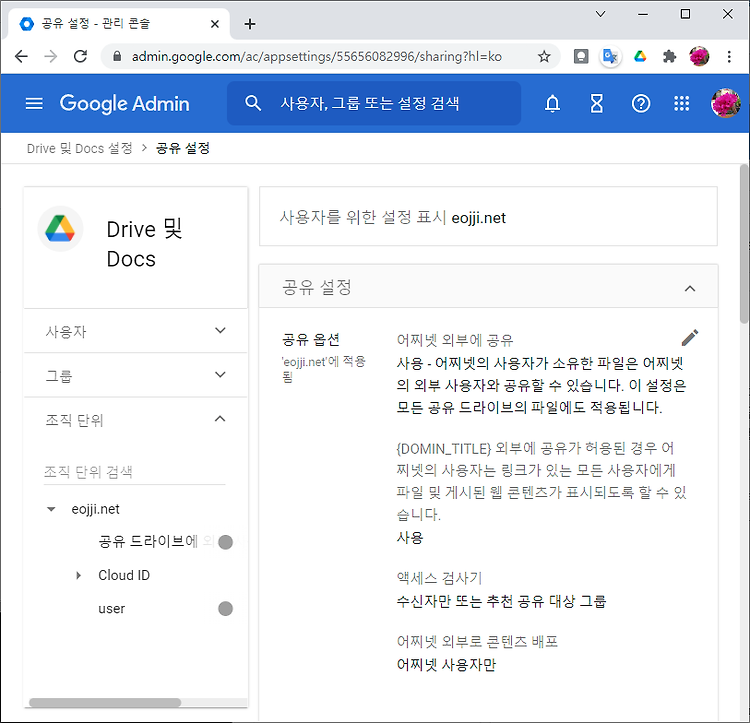Expand the Cloud ID tree node
Screen dimensions: 750x723
pyautogui.click(x=78, y=575)
